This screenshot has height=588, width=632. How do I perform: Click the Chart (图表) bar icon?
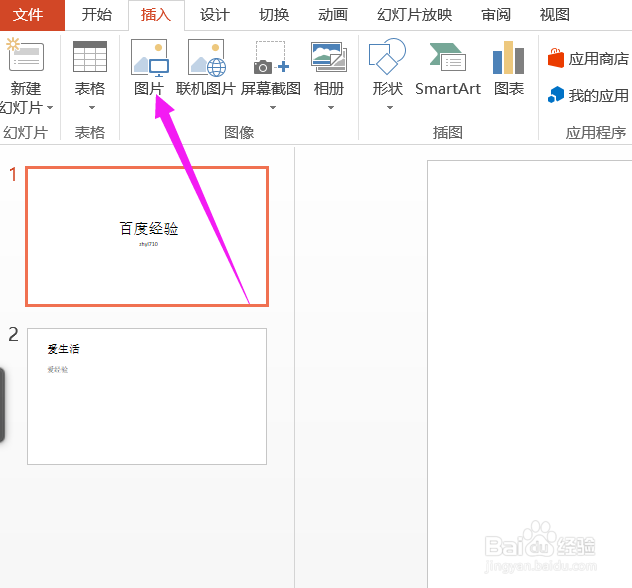(509, 57)
